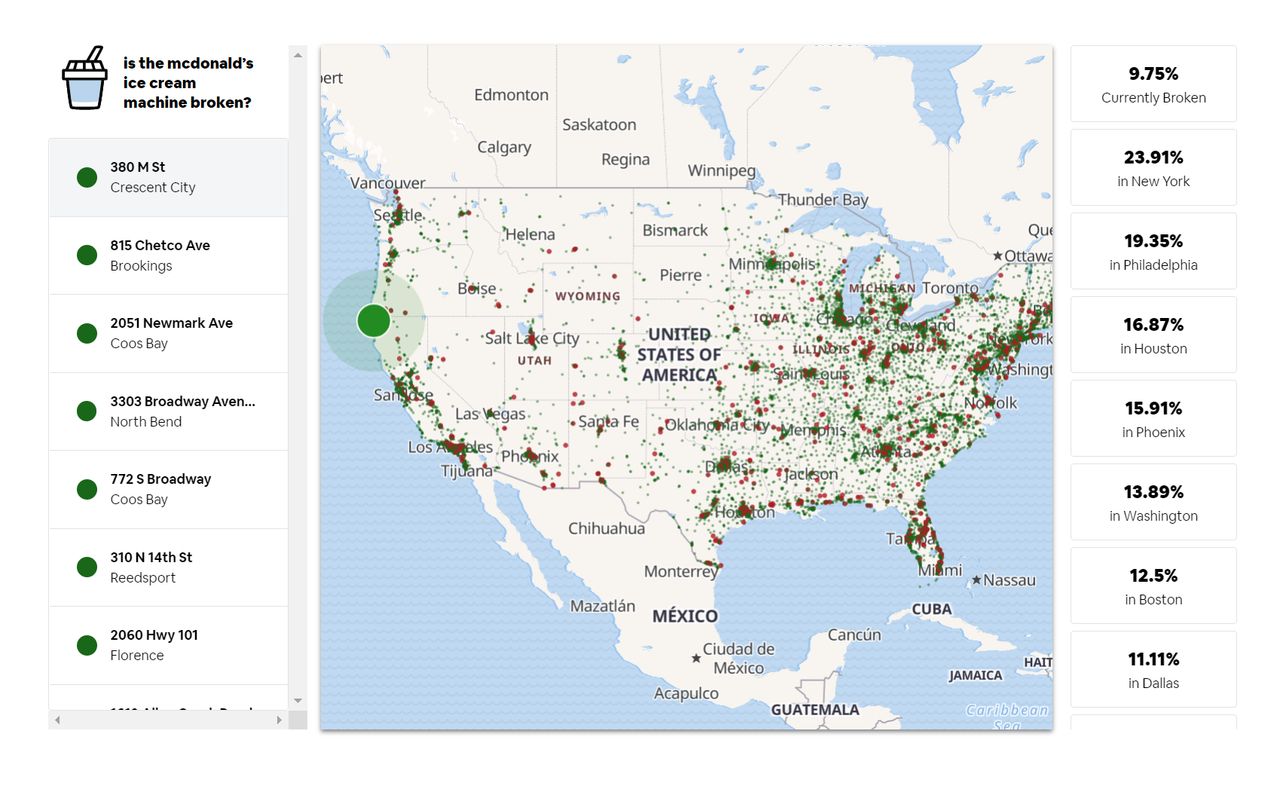The width and height of the screenshot is (1280, 789).
Task: Click the scroll down arrow of location list
Action: click(298, 701)
